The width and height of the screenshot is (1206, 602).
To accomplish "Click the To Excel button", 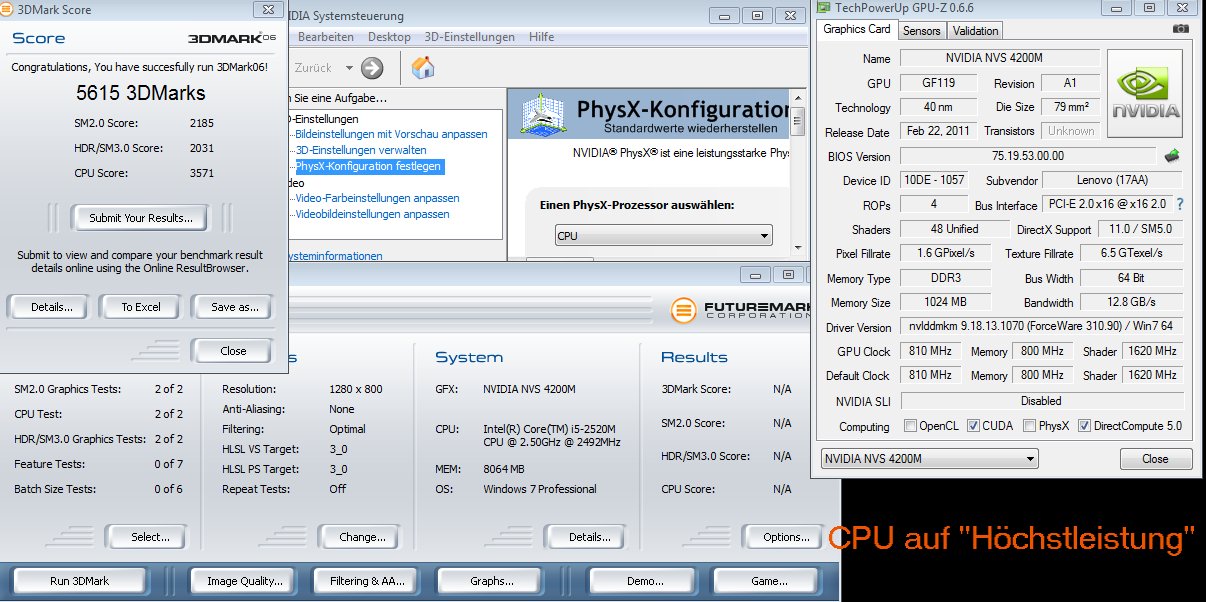I will (141, 307).
